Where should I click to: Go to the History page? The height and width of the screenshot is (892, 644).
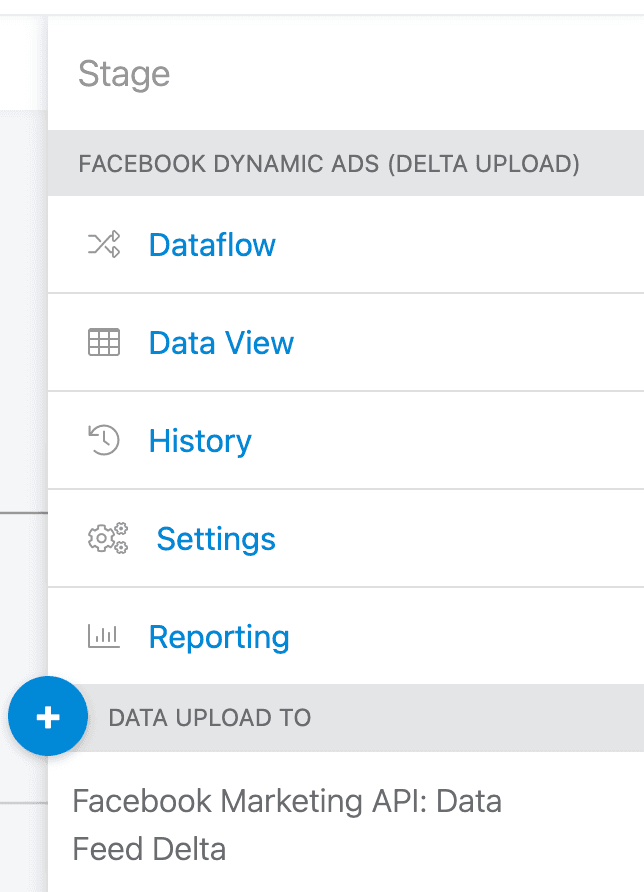tap(200, 441)
